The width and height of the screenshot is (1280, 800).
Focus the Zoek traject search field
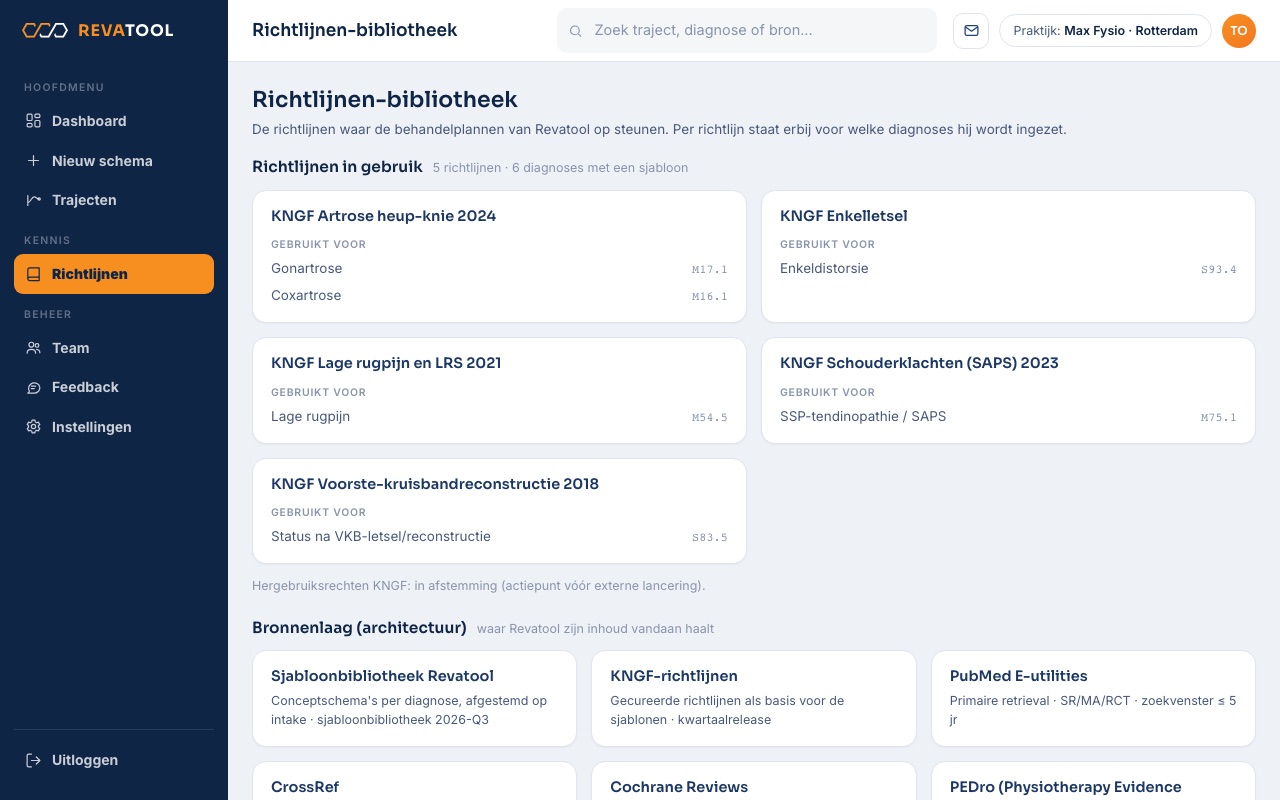(x=747, y=31)
